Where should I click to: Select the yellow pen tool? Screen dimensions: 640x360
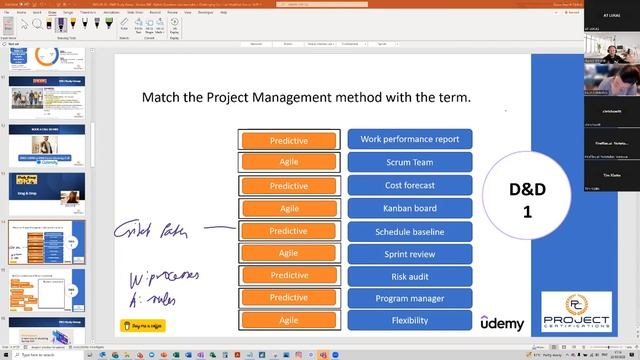[x=73, y=24]
